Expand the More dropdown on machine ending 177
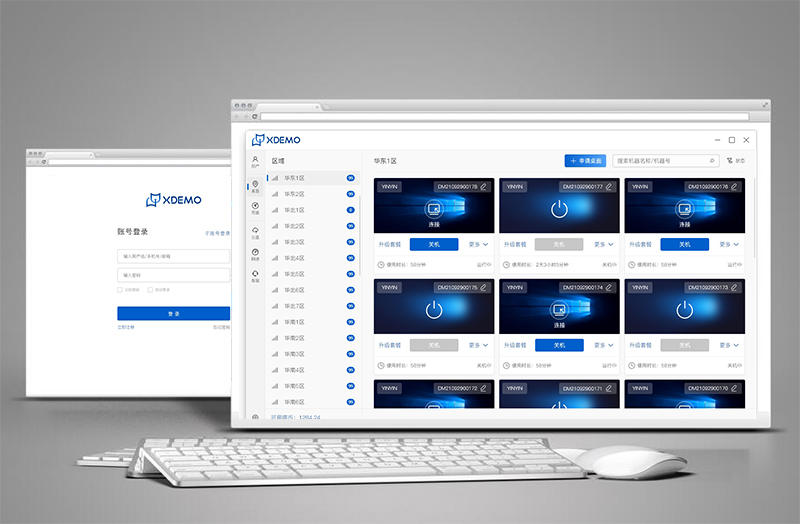The height and width of the screenshot is (524, 800). pyautogui.click(x=604, y=244)
